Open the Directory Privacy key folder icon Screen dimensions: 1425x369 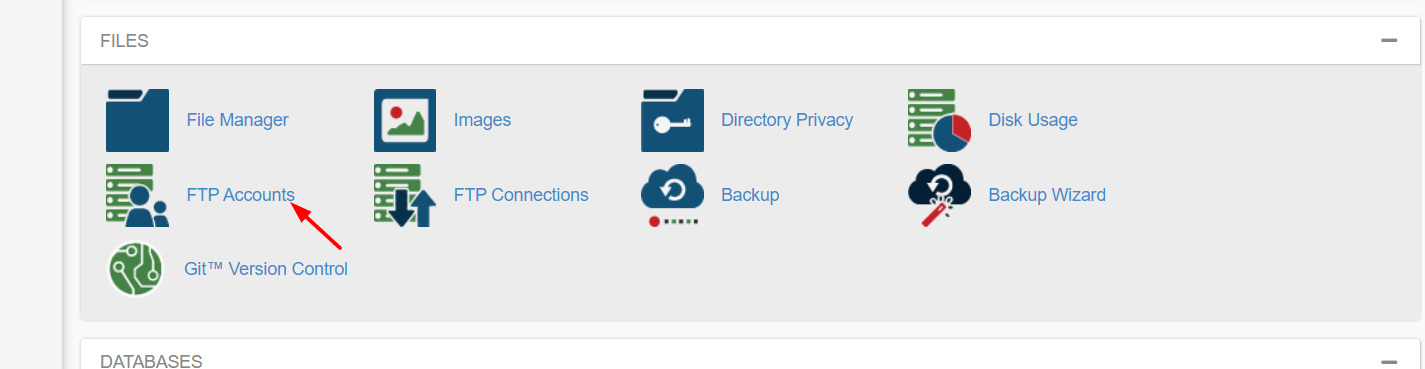tap(672, 120)
